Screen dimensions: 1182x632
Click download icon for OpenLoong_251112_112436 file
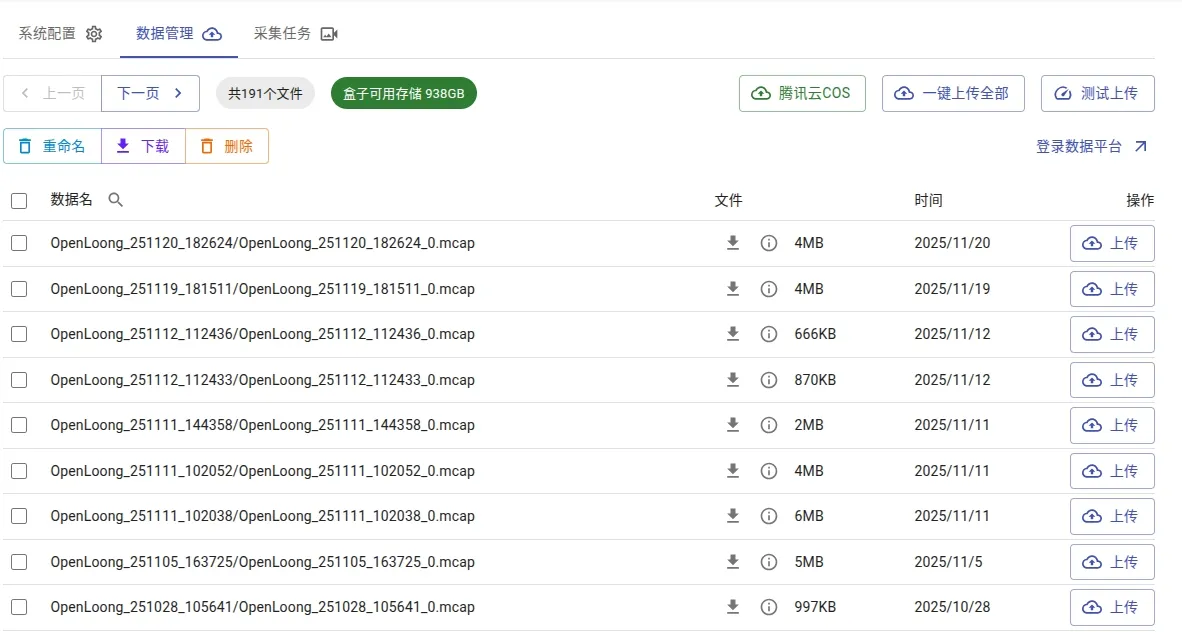733,334
